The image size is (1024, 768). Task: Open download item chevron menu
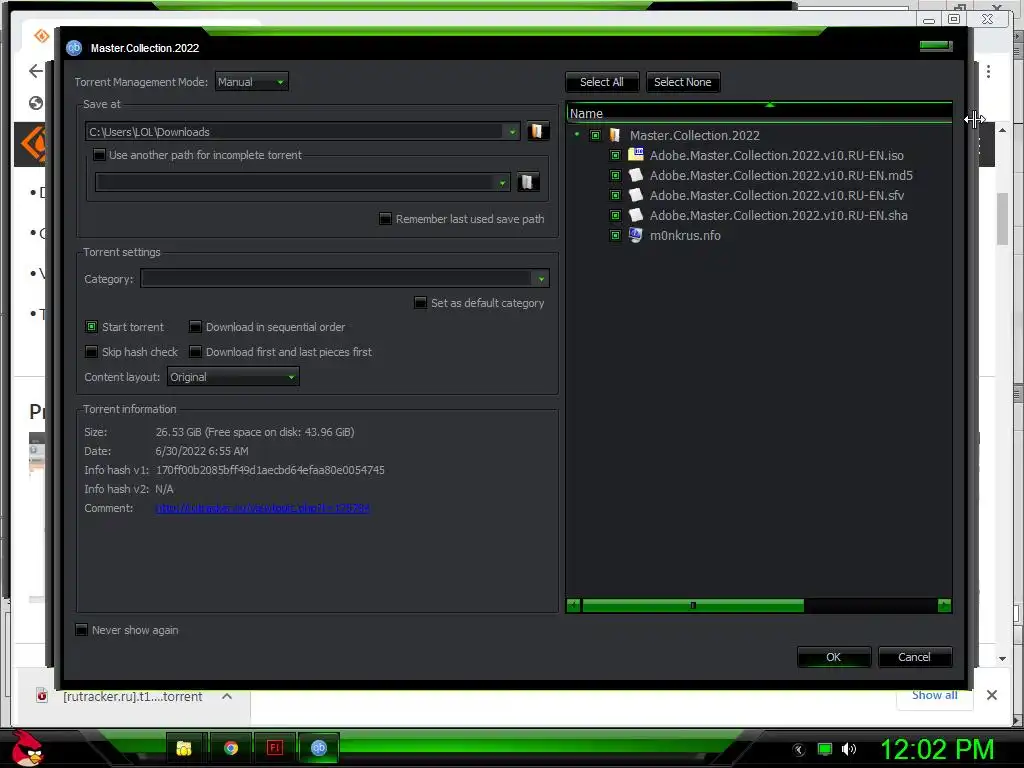coord(227,696)
